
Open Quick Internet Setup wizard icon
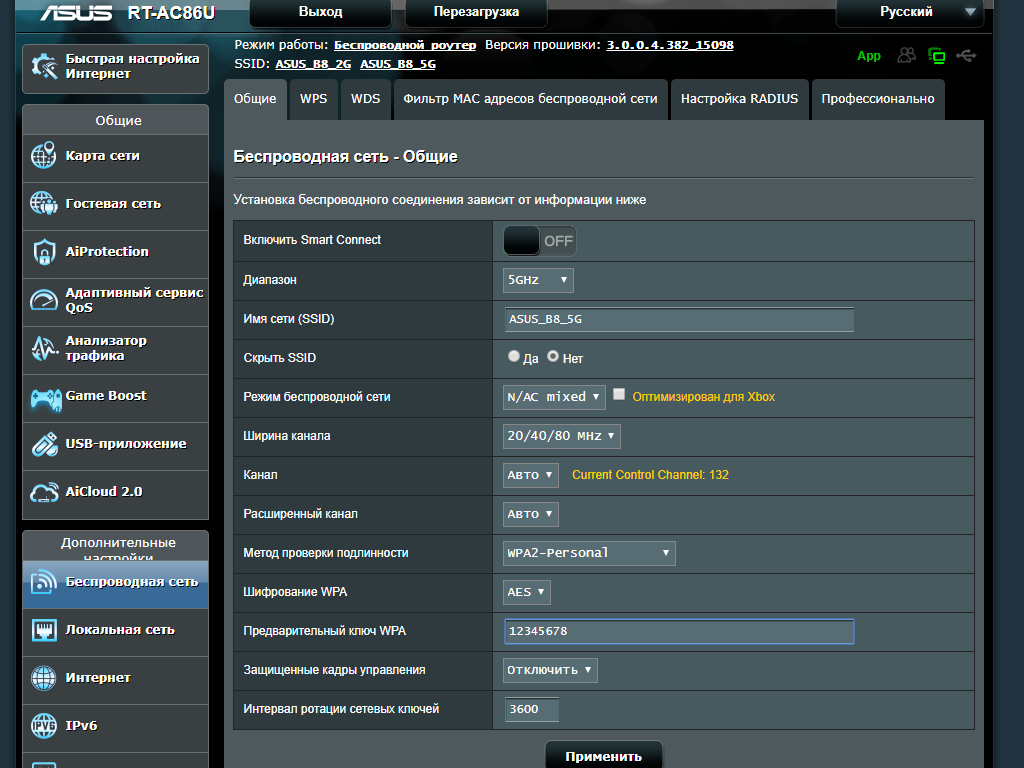44,66
